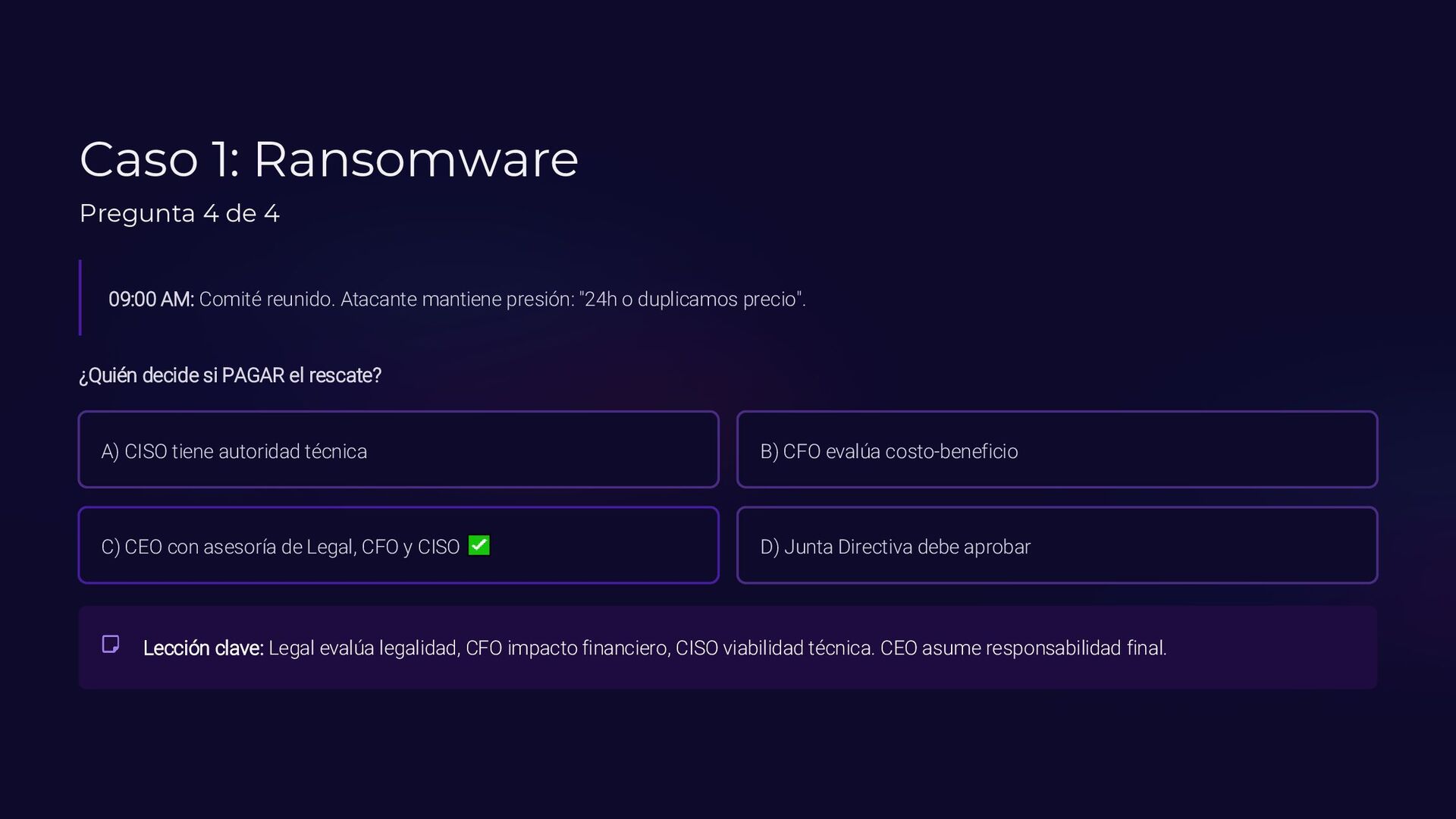This screenshot has height=819, width=1456.
Task: Click the green checkmark beside option C
Action: click(x=479, y=545)
